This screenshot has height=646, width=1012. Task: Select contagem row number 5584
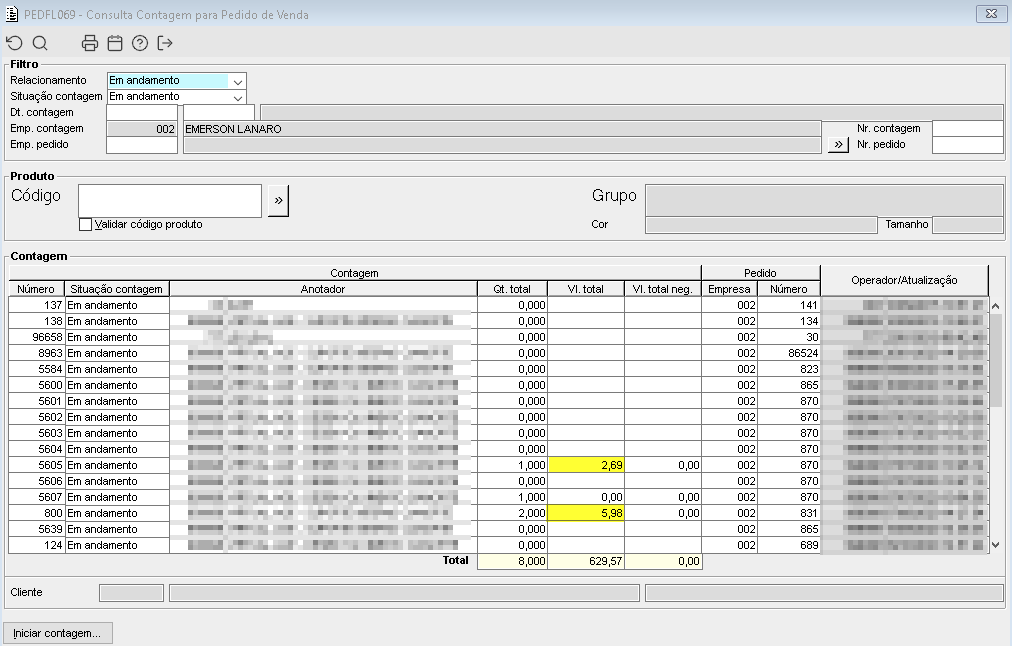(x=498, y=369)
